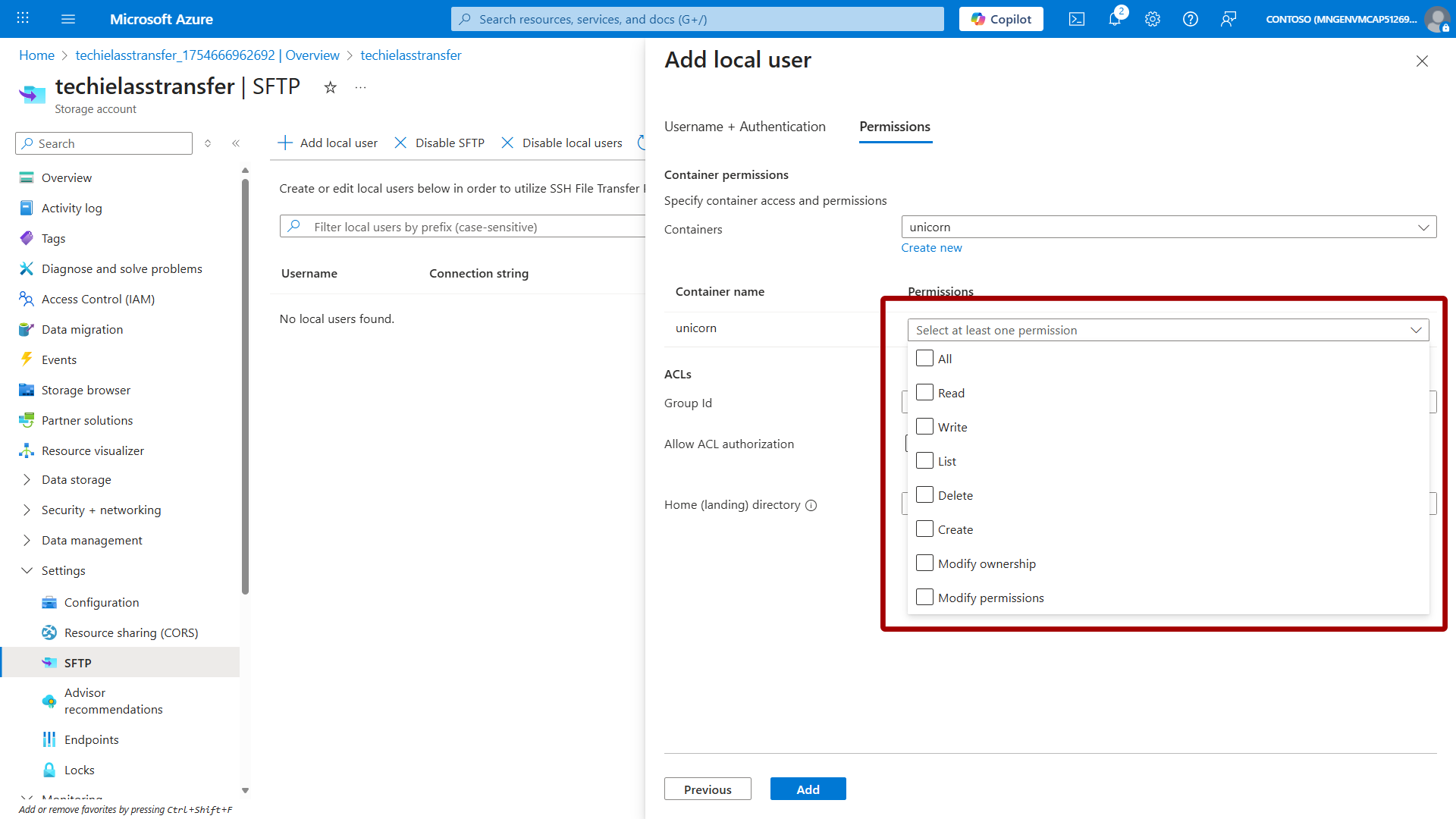Check the Read permission box

click(x=924, y=393)
